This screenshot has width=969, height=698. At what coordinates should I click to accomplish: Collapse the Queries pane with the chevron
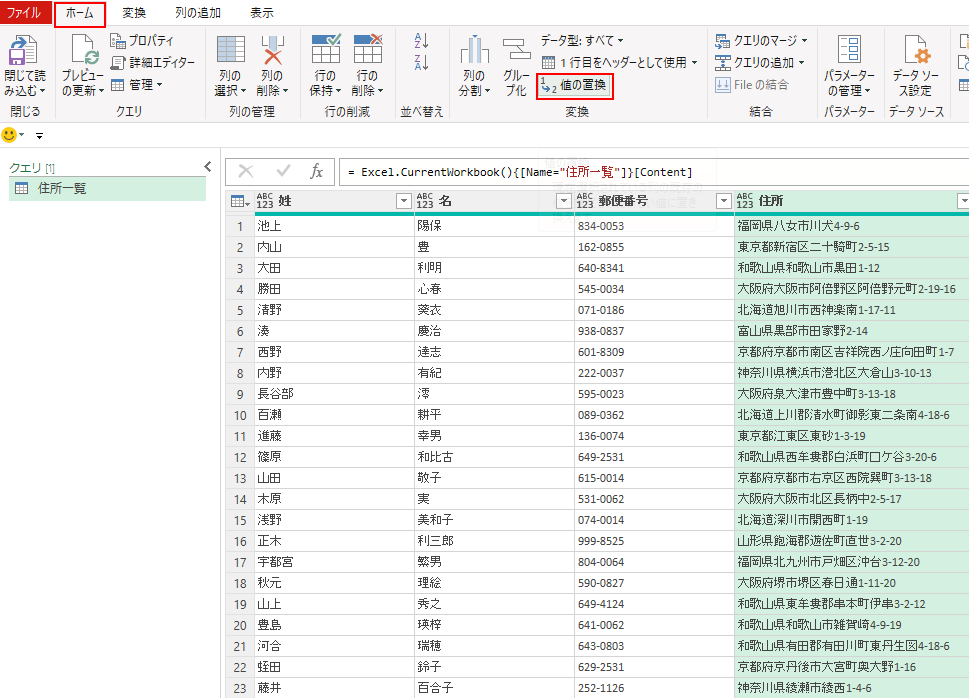208,166
